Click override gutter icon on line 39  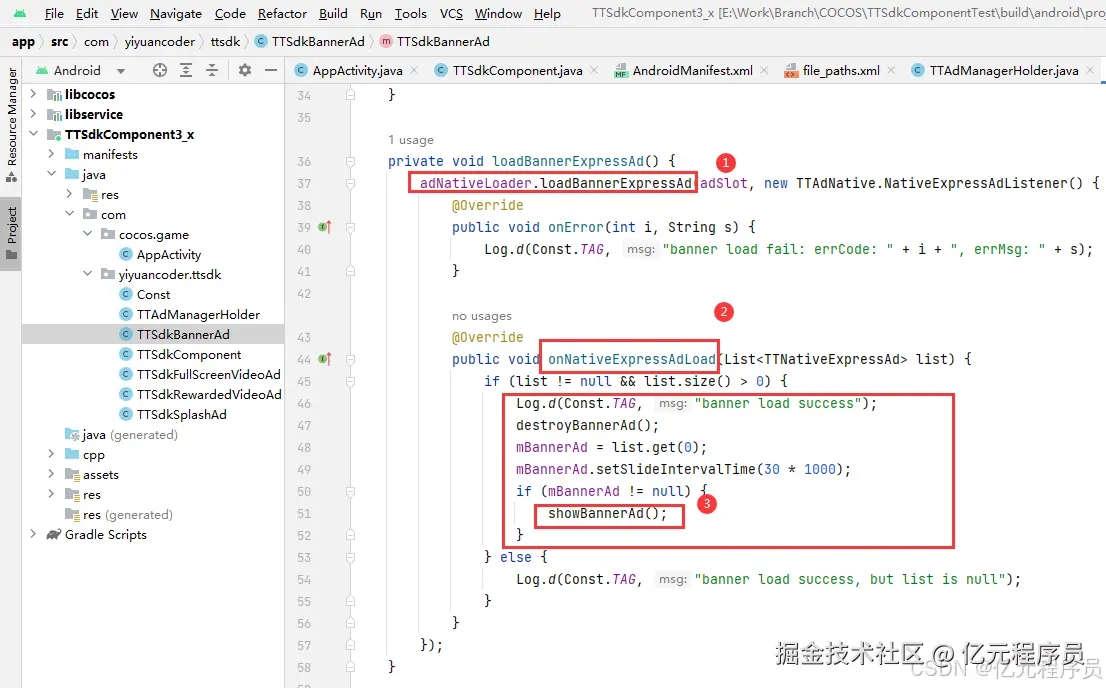(x=324, y=227)
